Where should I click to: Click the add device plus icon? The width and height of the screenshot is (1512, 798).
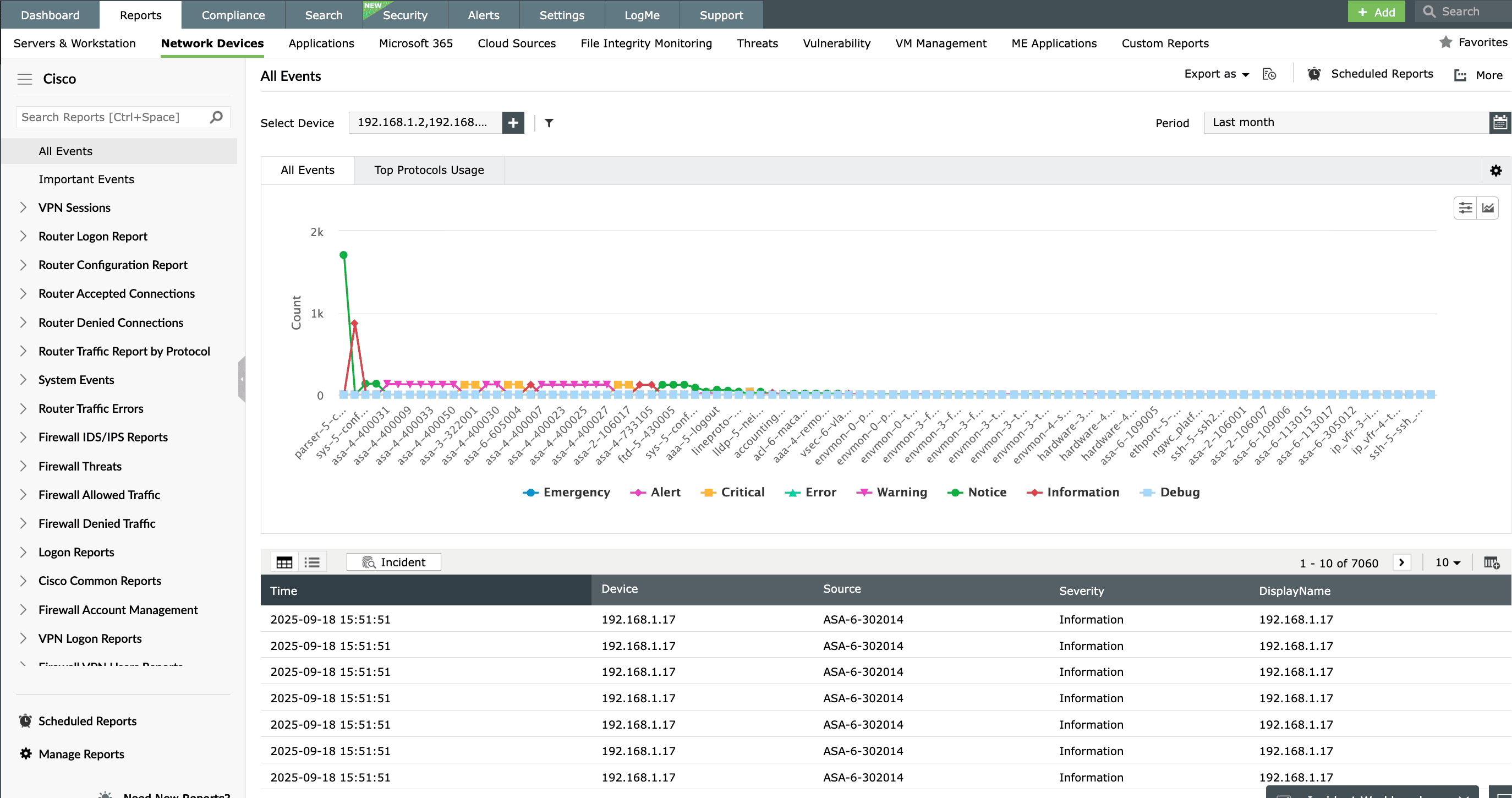pos(513,123)
